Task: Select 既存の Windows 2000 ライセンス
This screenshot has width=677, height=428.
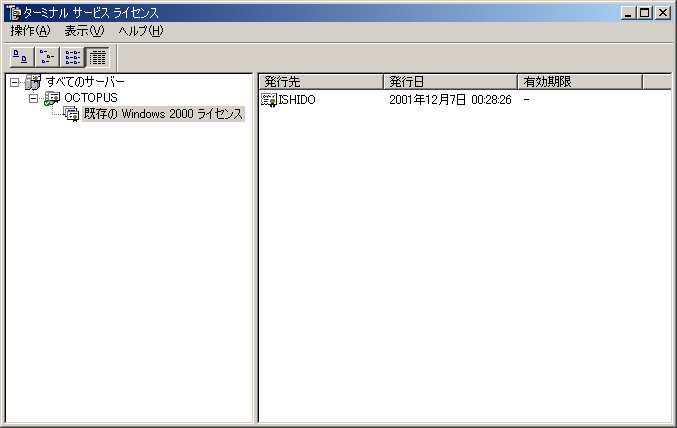Action: pos(163,114)
